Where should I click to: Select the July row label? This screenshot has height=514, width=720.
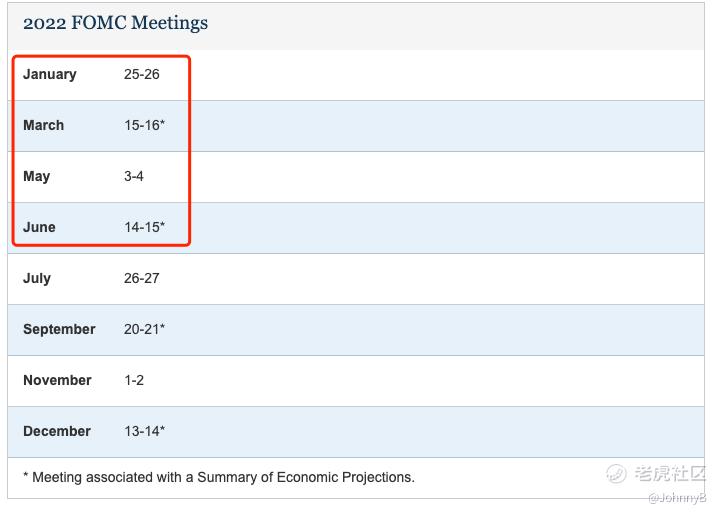[37, 278]
